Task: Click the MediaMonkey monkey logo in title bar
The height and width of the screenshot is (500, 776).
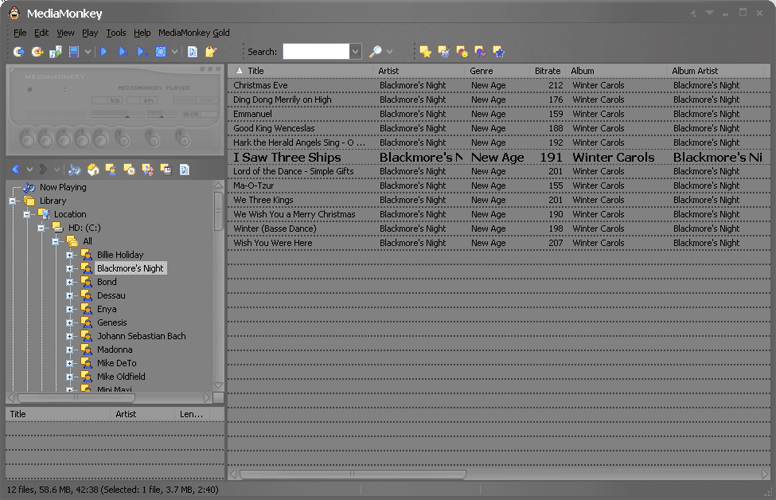Action: (x=14, y=13)
